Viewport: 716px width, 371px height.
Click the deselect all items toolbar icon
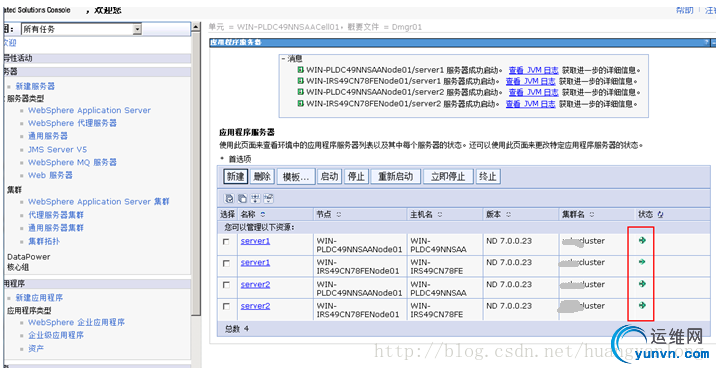pos(242,199)
